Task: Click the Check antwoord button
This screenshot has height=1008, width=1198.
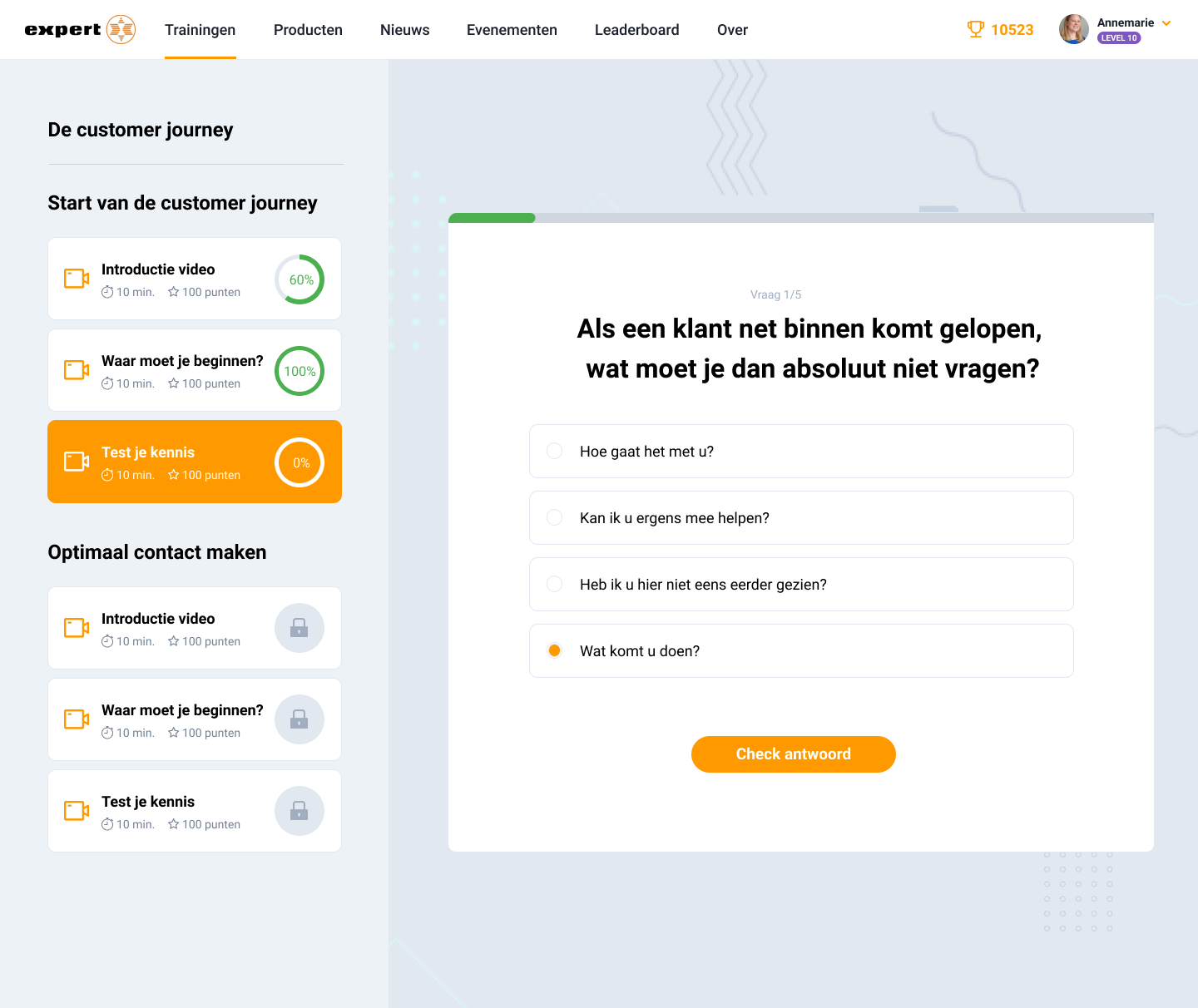Action: (794, 754)
